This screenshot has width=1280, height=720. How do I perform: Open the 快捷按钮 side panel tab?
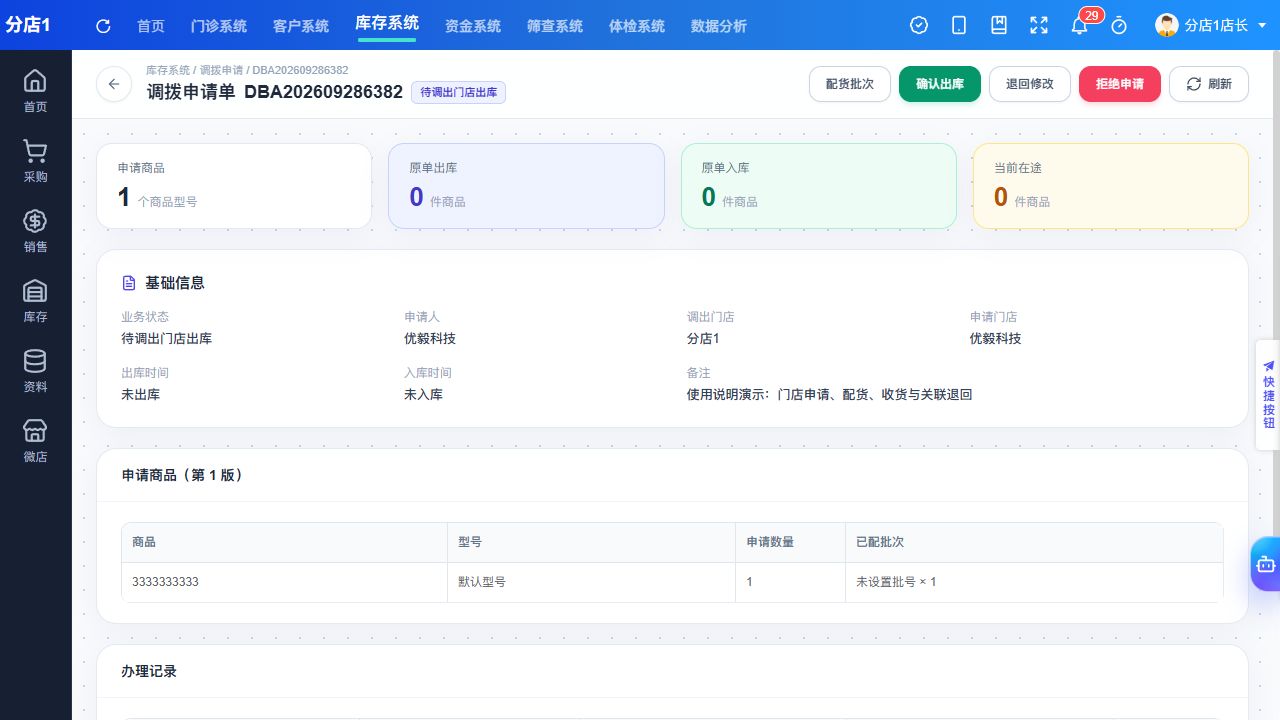click(1268, 395)
